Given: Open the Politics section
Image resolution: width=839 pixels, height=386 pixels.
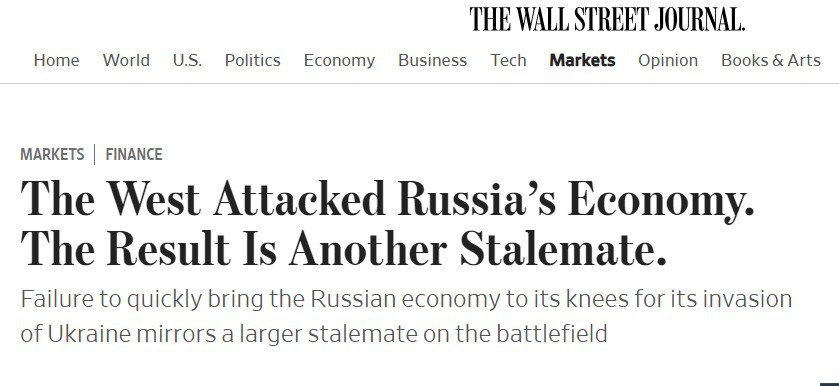Looking at the screenshot, I should click(x=253, y=60).
